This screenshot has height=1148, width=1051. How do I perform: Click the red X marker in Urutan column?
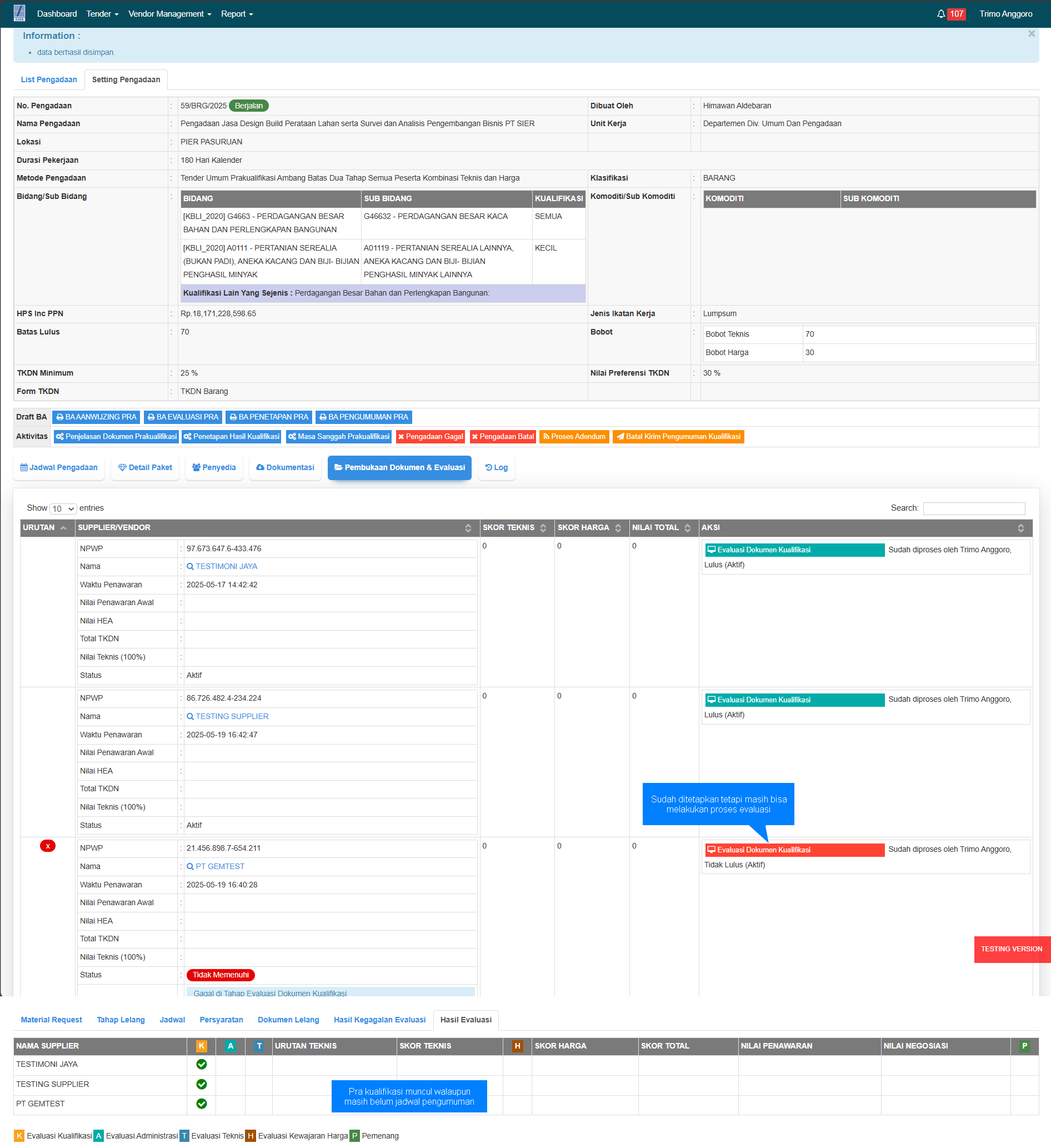coord(48,846)
